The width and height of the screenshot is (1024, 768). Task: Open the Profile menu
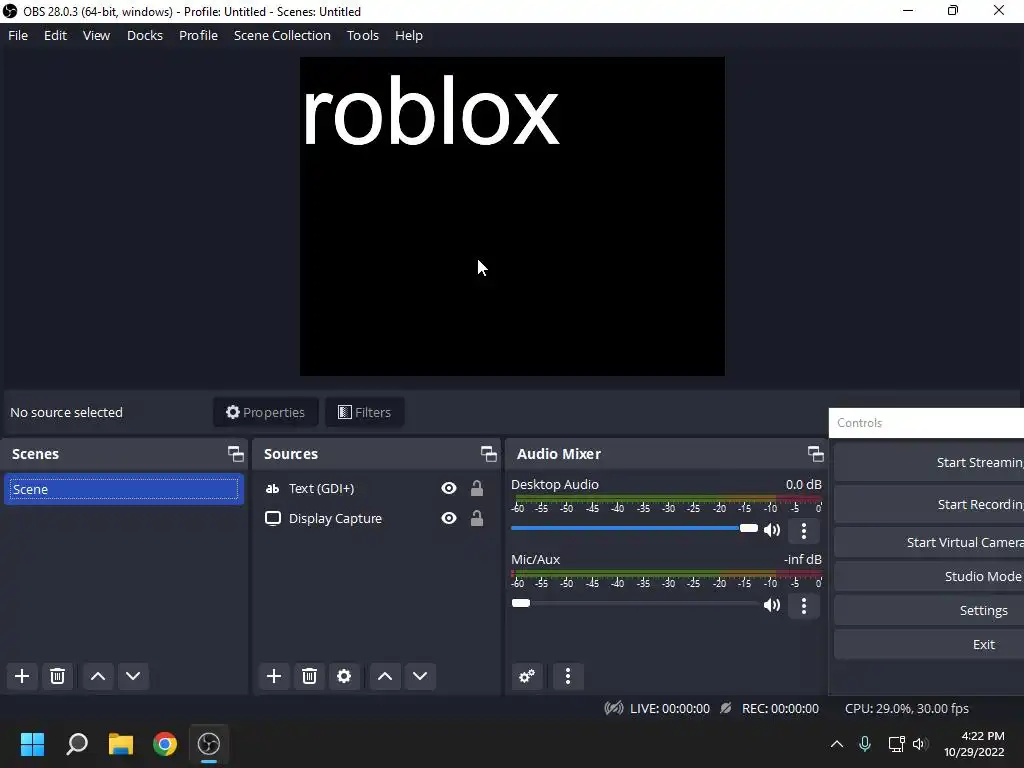pyautogui.click(x=199, y=35)
